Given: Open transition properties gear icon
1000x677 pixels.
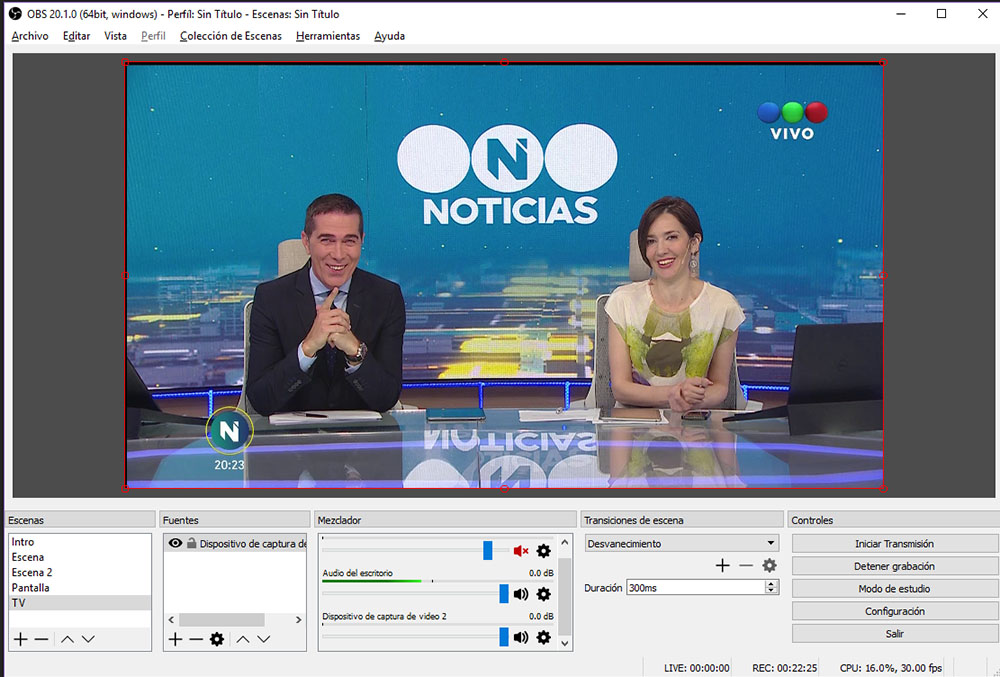Looking at the screenshot, I should [x=770, y=565].
